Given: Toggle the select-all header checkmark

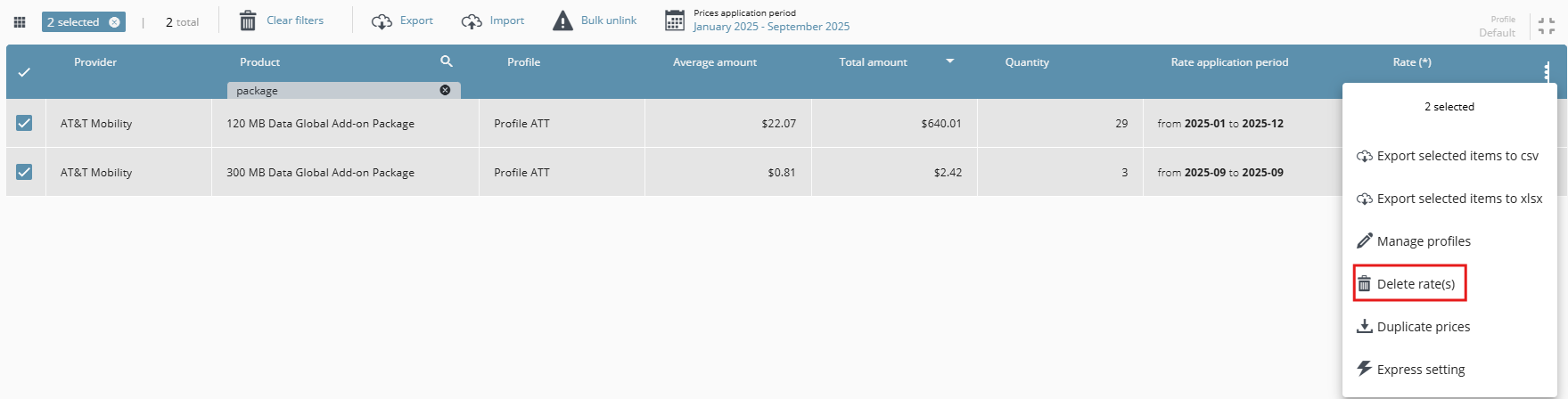Looking at the screenshot, I should click(x=24, y=72).
